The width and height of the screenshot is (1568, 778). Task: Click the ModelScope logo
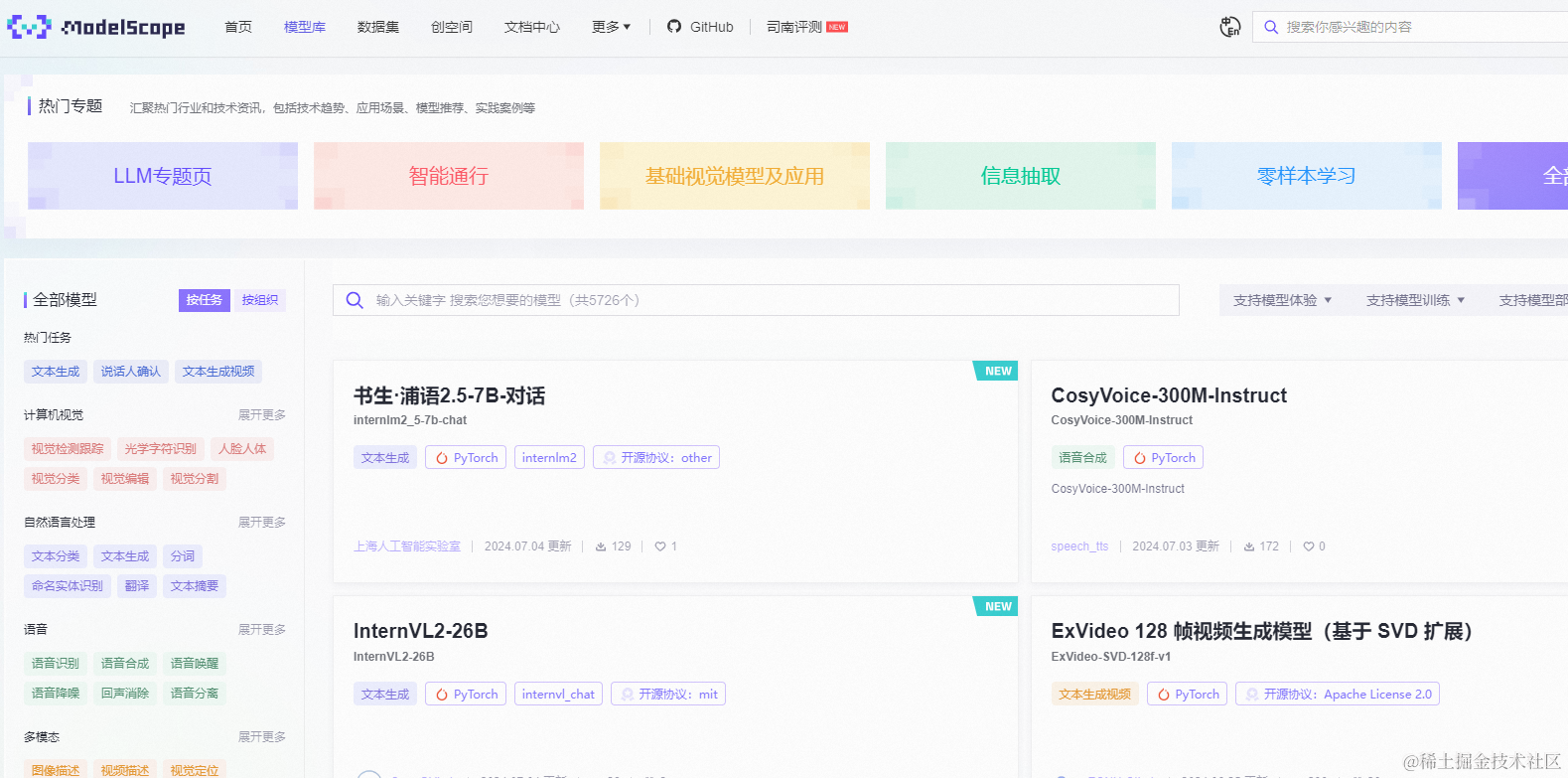[x=96, y=27]
